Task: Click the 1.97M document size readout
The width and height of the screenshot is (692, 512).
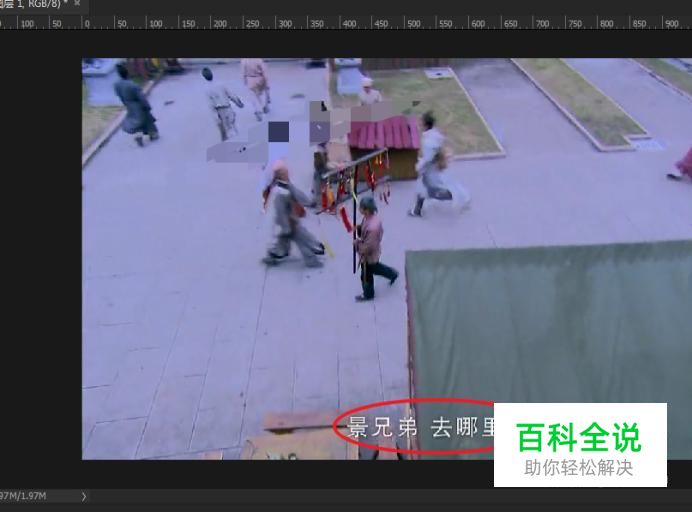Action: pyautogui.click(x=23, y=496)
